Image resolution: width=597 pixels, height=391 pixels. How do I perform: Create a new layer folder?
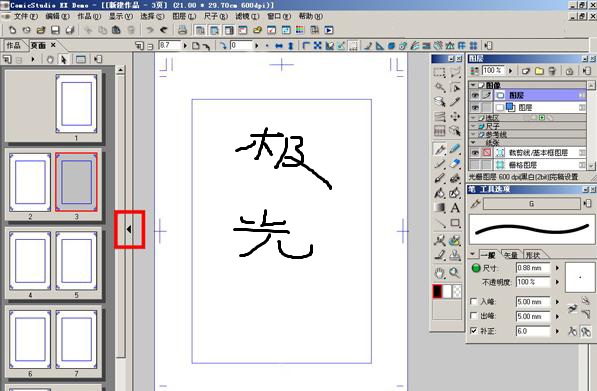click(x=539, y=71)
